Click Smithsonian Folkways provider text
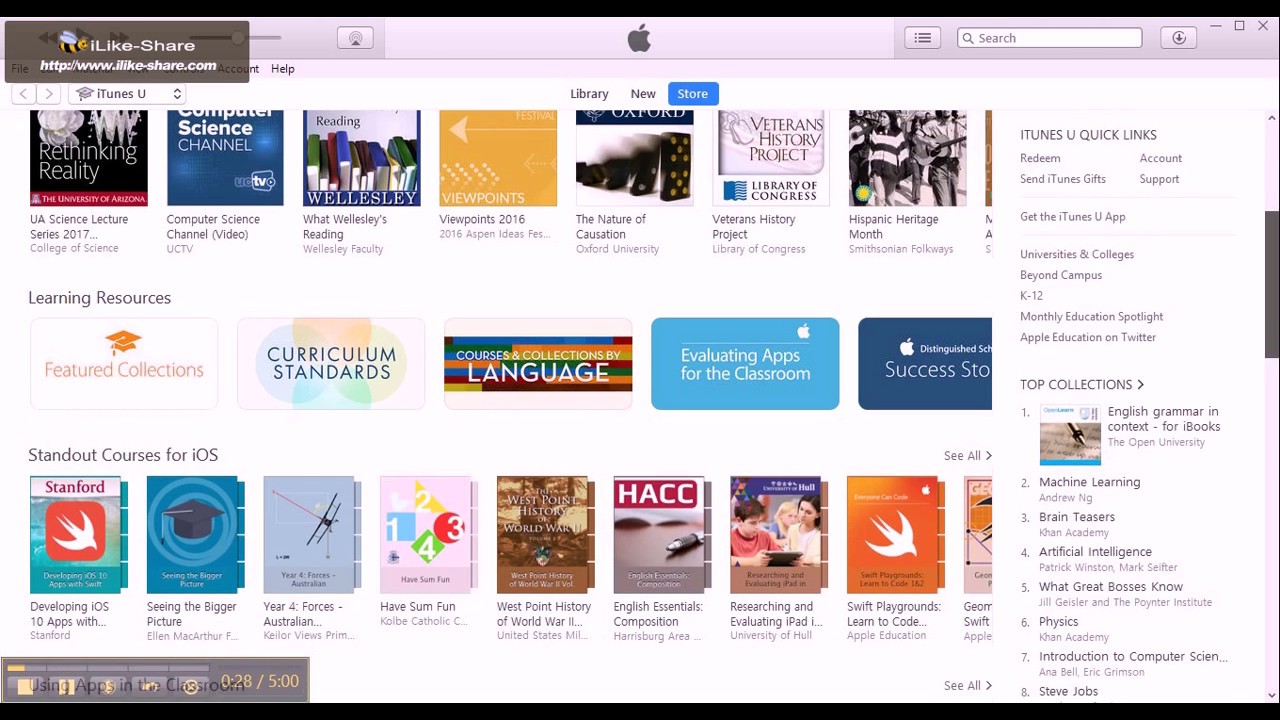The image size is (1280, 720). coord(901,249)
